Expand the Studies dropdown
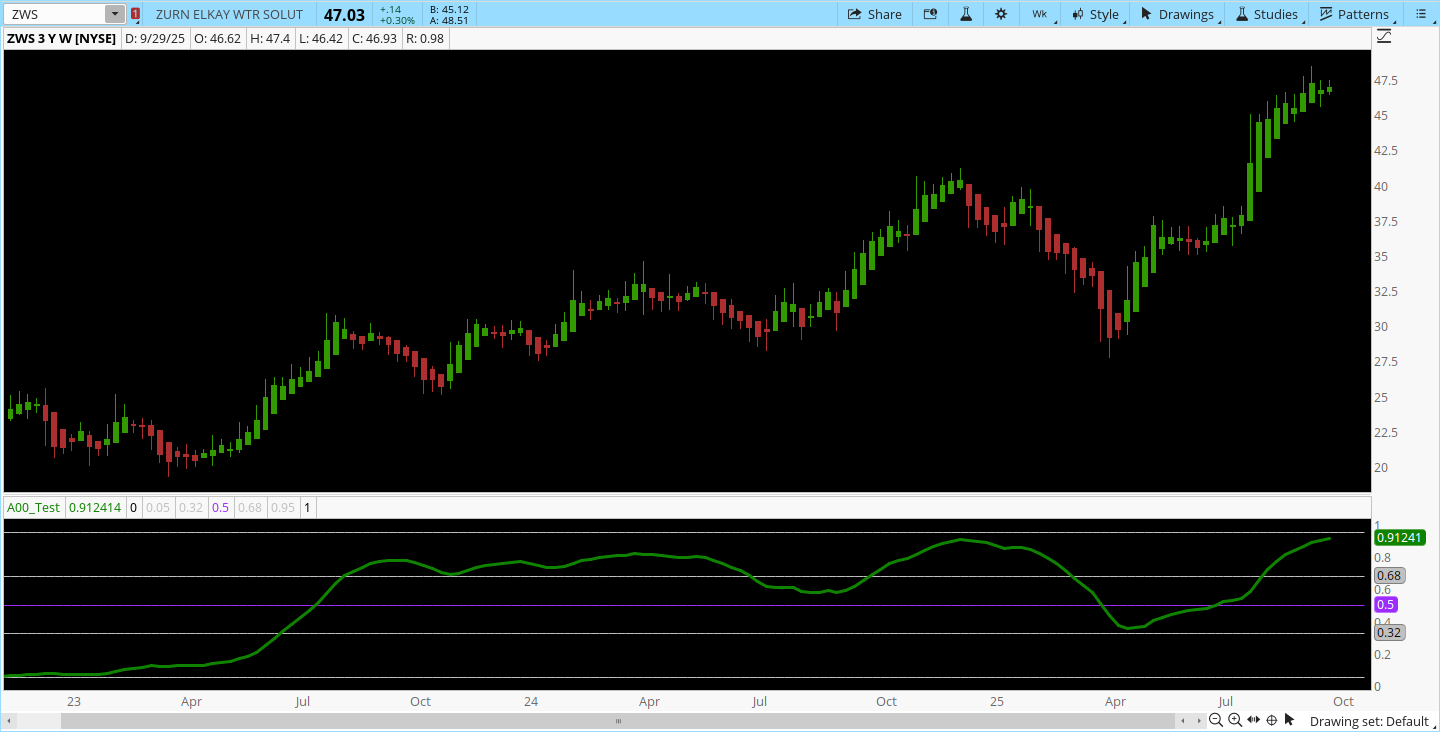 (x=1267, y=14)
